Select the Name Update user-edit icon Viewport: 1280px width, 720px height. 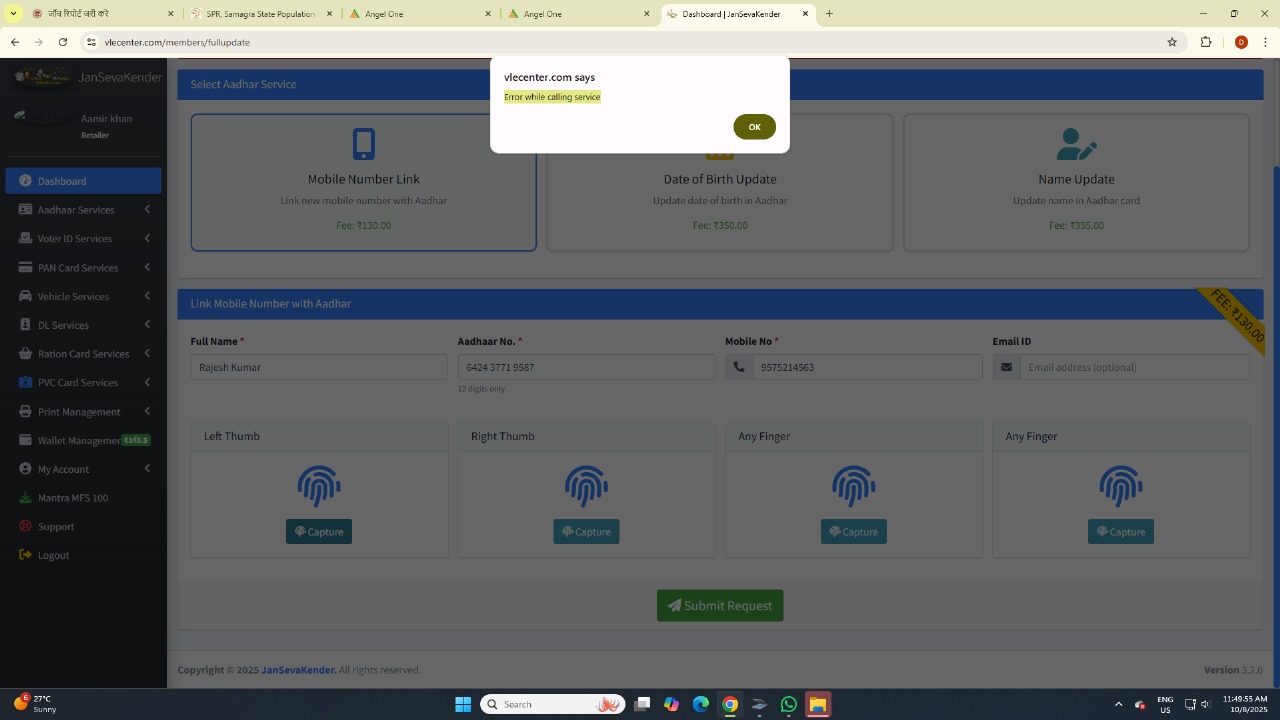point(1076,144)
